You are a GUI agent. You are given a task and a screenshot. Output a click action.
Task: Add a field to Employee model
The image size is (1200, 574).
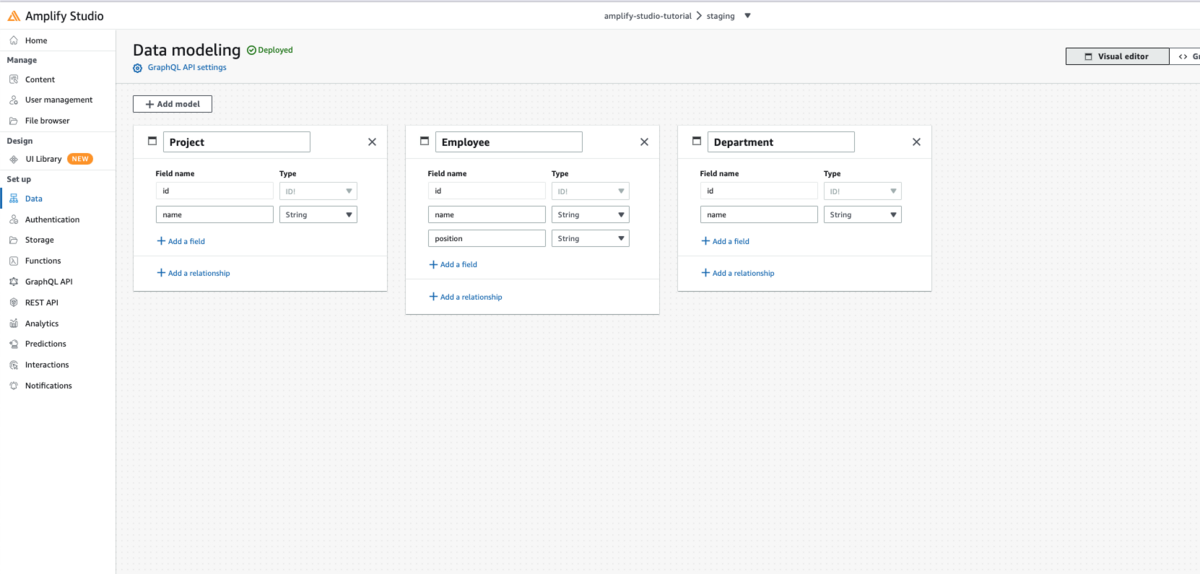[453, 265]
